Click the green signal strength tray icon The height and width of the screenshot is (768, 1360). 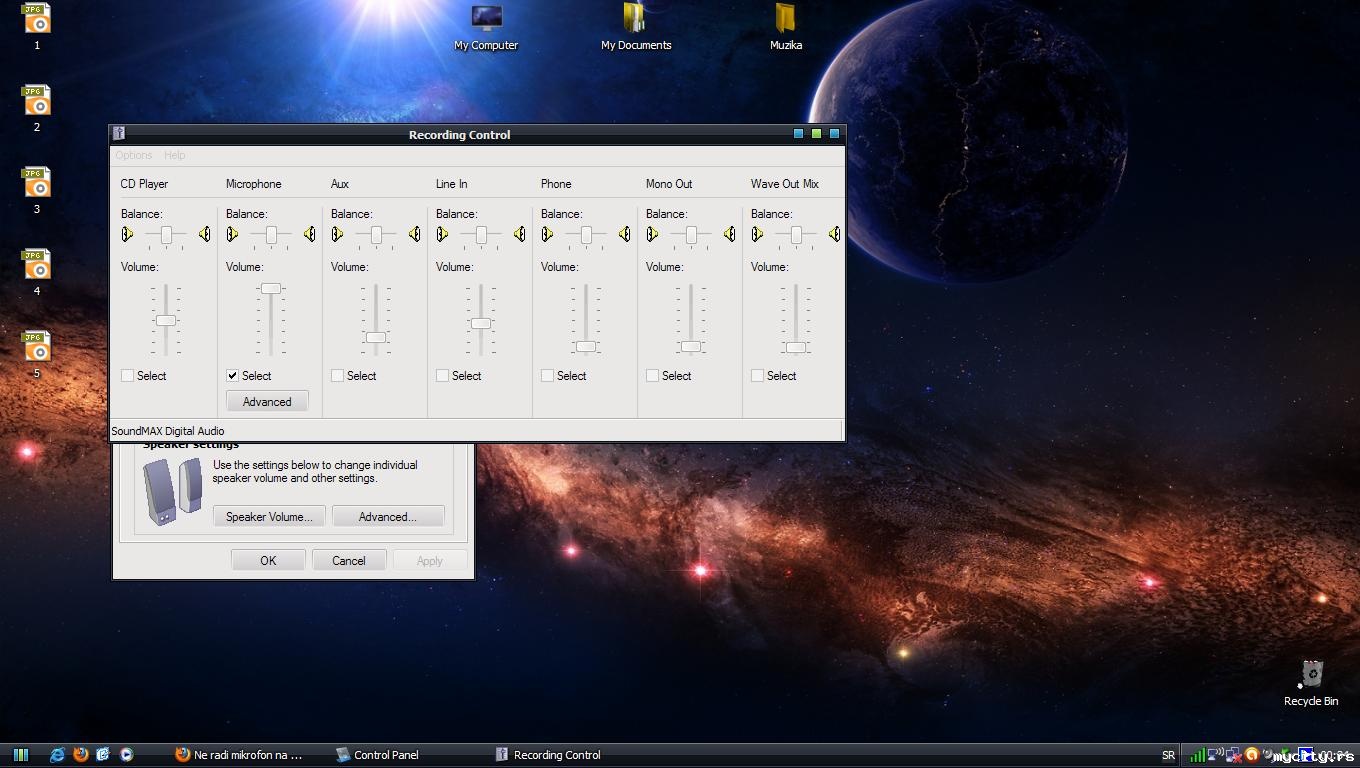click(1197, 755)
